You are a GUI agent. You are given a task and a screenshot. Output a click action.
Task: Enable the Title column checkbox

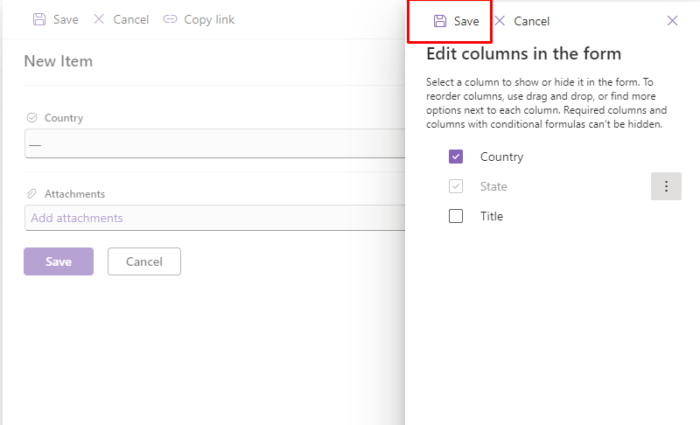click(x=456, y=216)
